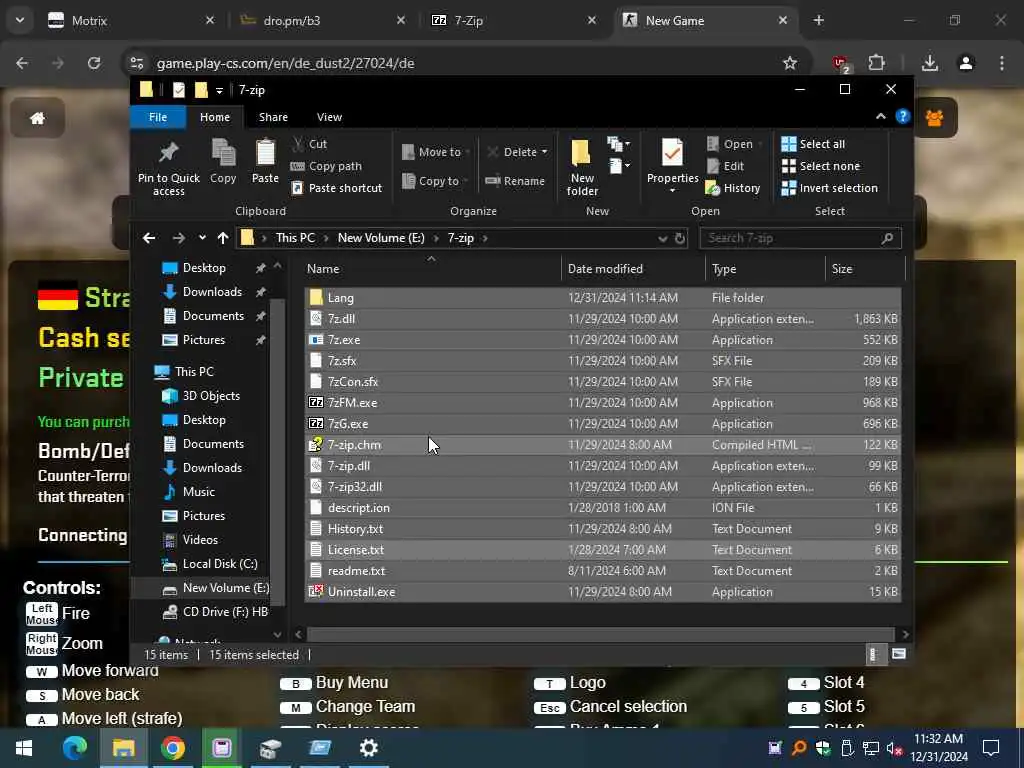The height and width of the screenshot is (768, 1024).
Task: Click Invert selection
Action: (x=829, y=188)
